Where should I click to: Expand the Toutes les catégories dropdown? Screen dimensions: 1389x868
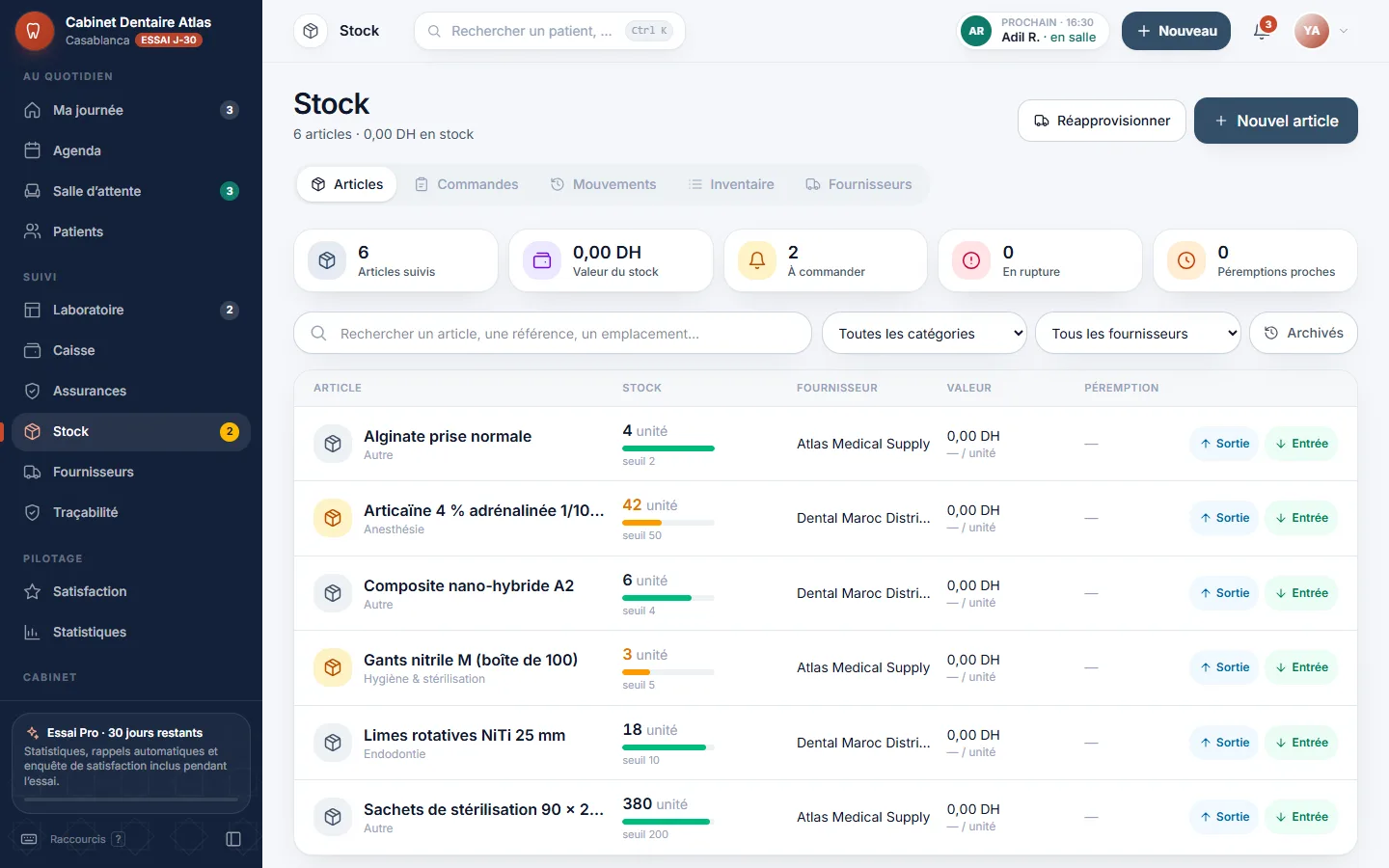pos(924,334)
